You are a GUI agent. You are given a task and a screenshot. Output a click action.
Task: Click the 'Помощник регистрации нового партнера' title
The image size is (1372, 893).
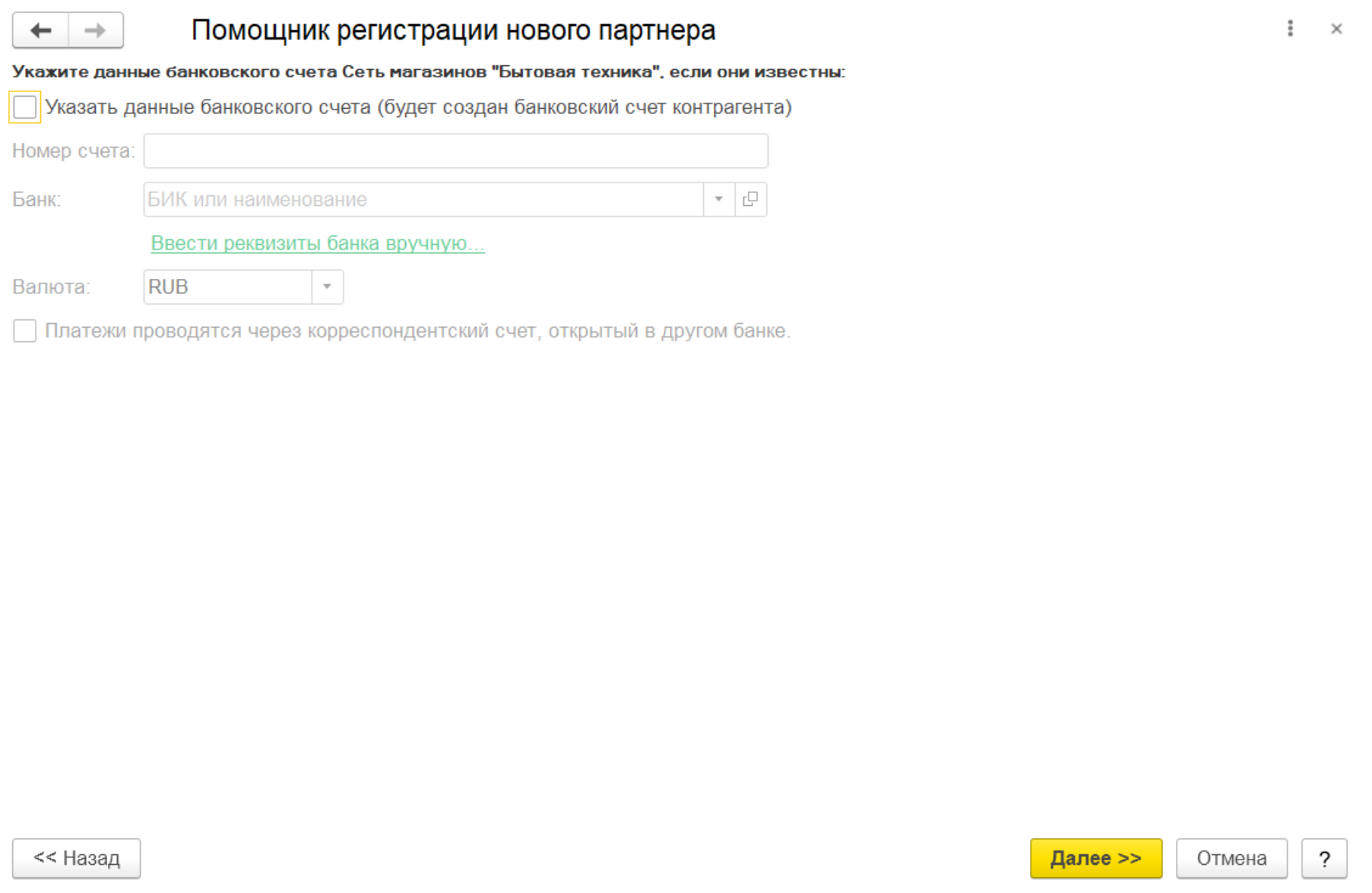[x=453, y=30]
